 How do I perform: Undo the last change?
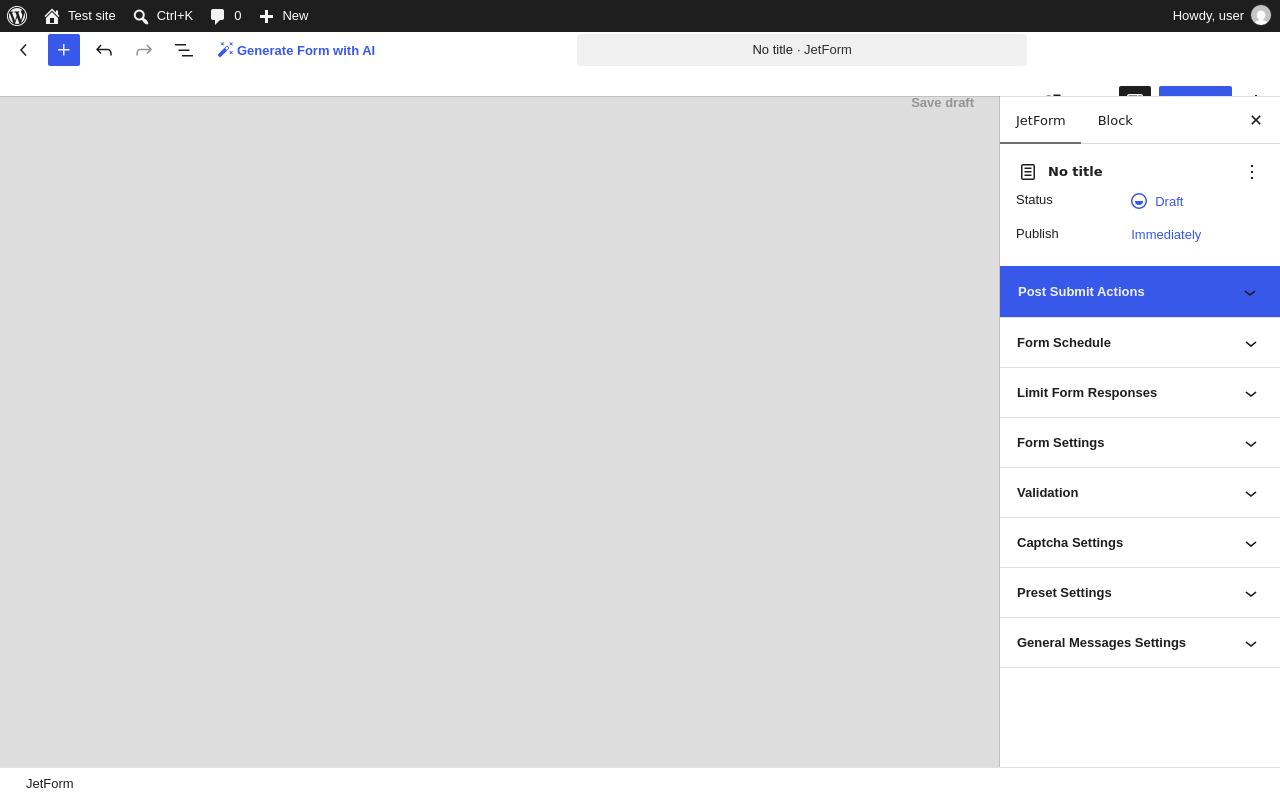click(x=104, y=50)
